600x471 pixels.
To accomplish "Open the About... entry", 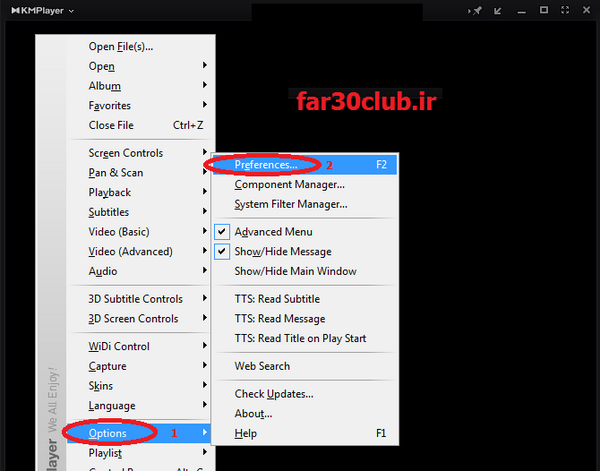I will pyautogui.click(x=305, y=414).
